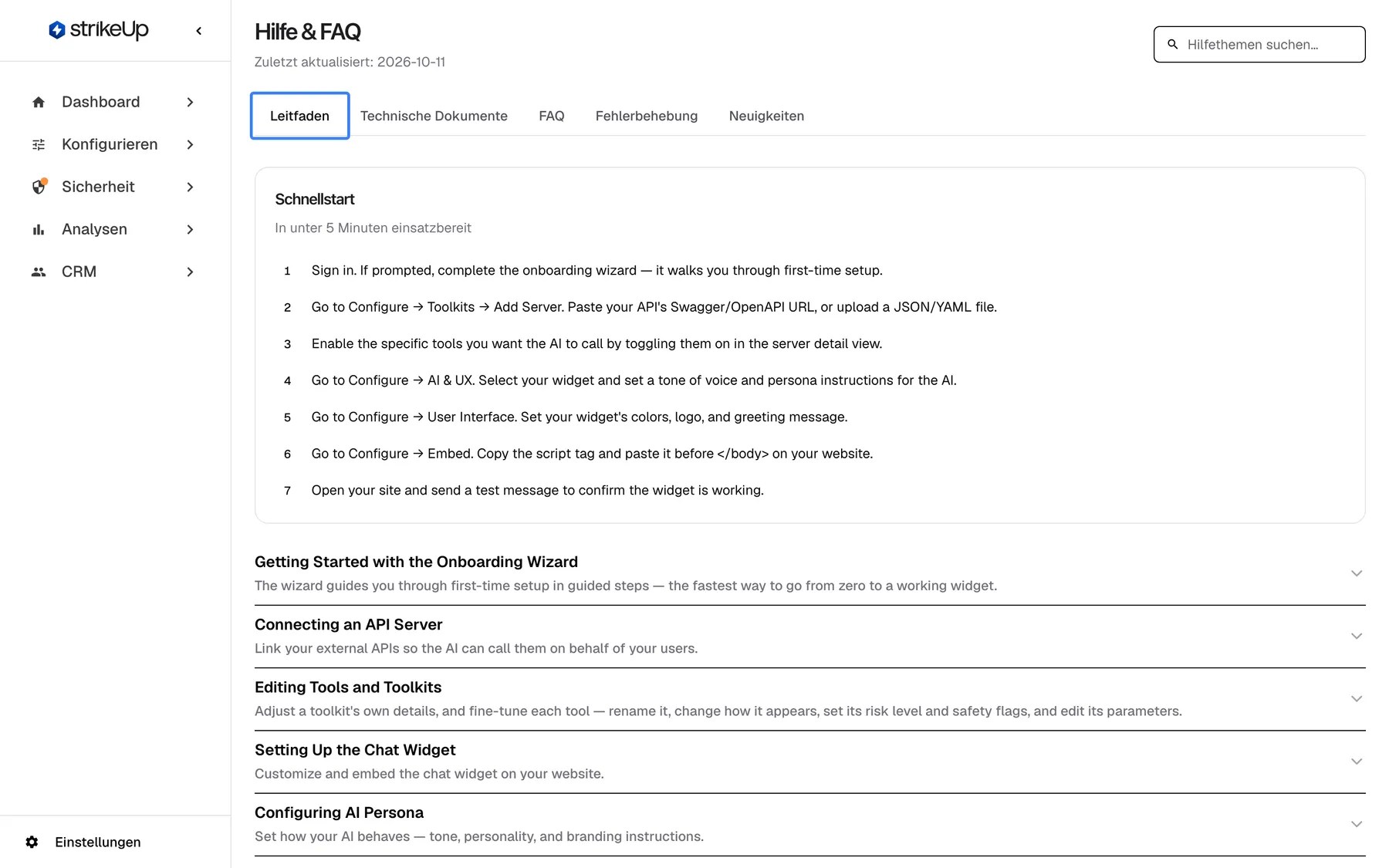Expand the CRM sidebar submenu arrow
The width and height of the screenshot is (1389, 868).
click(x=190, y=272)
